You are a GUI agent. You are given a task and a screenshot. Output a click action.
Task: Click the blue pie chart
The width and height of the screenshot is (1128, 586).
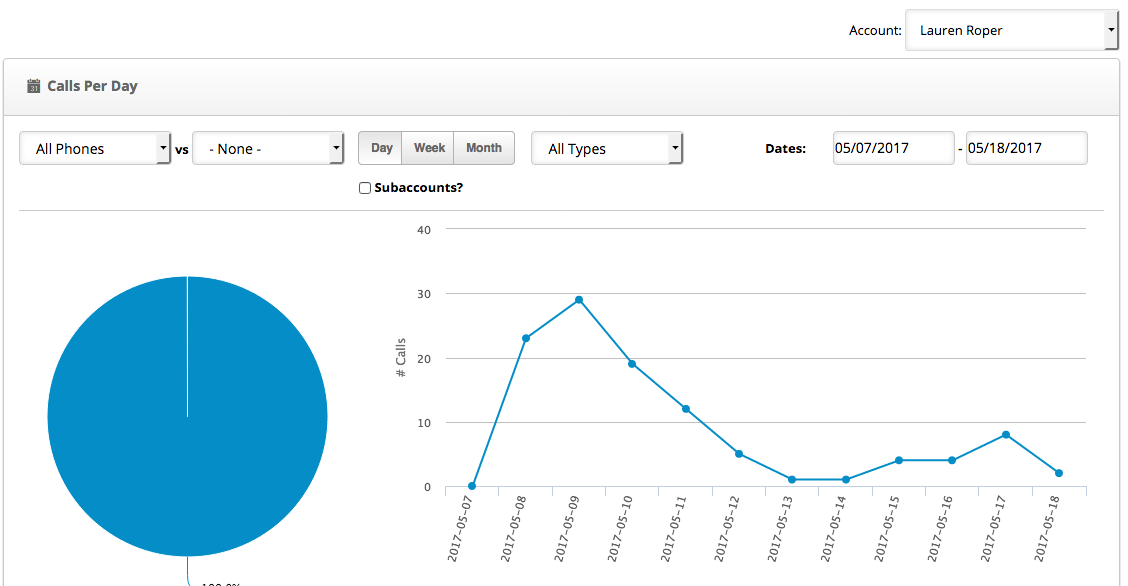pyautogui.click(x=187, y=416)
